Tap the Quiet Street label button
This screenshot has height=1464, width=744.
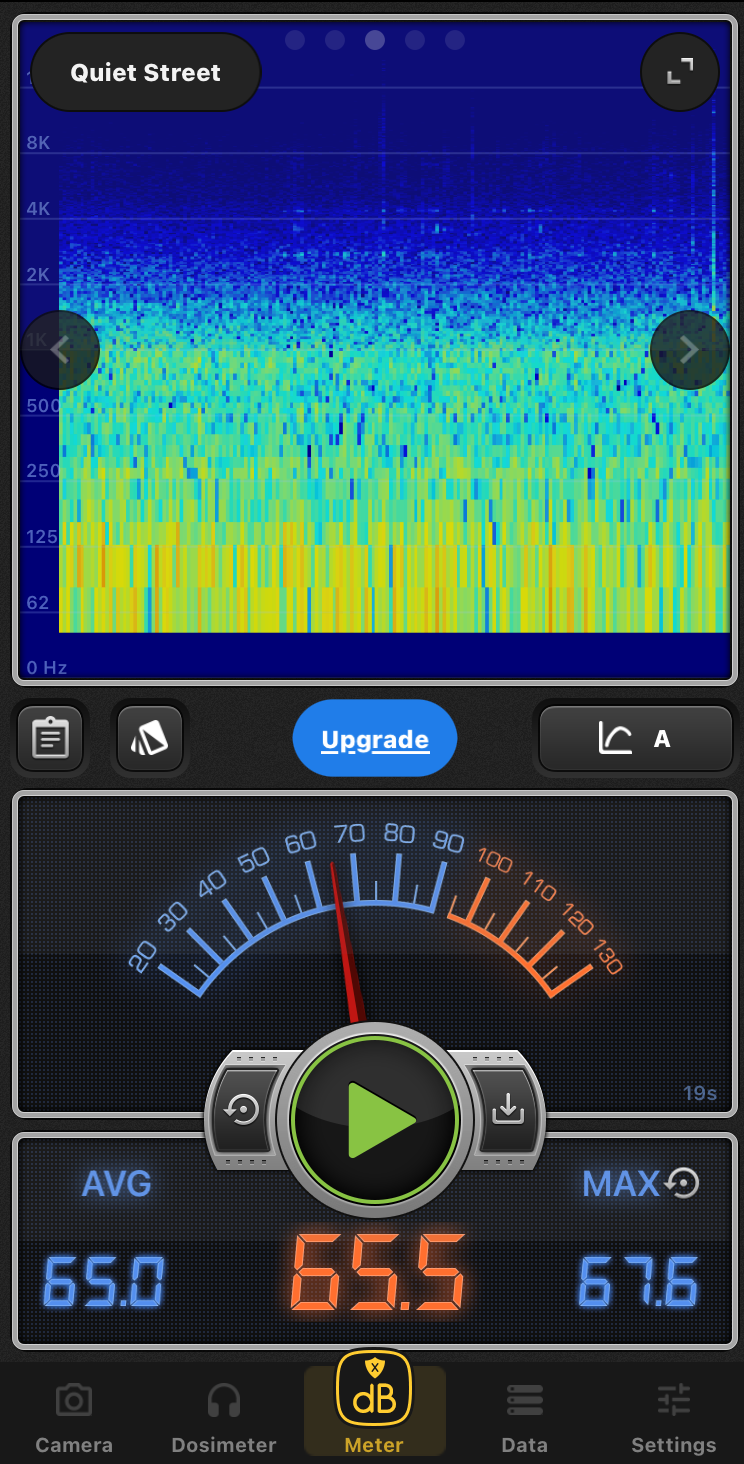click(x=146, y=73)
